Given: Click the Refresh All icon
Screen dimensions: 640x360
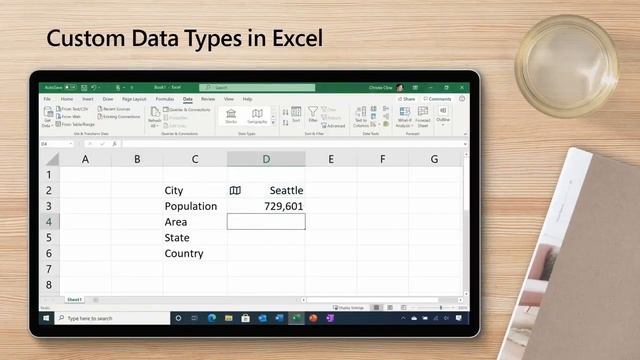Looking at the screenshot, I should (155, 111).
